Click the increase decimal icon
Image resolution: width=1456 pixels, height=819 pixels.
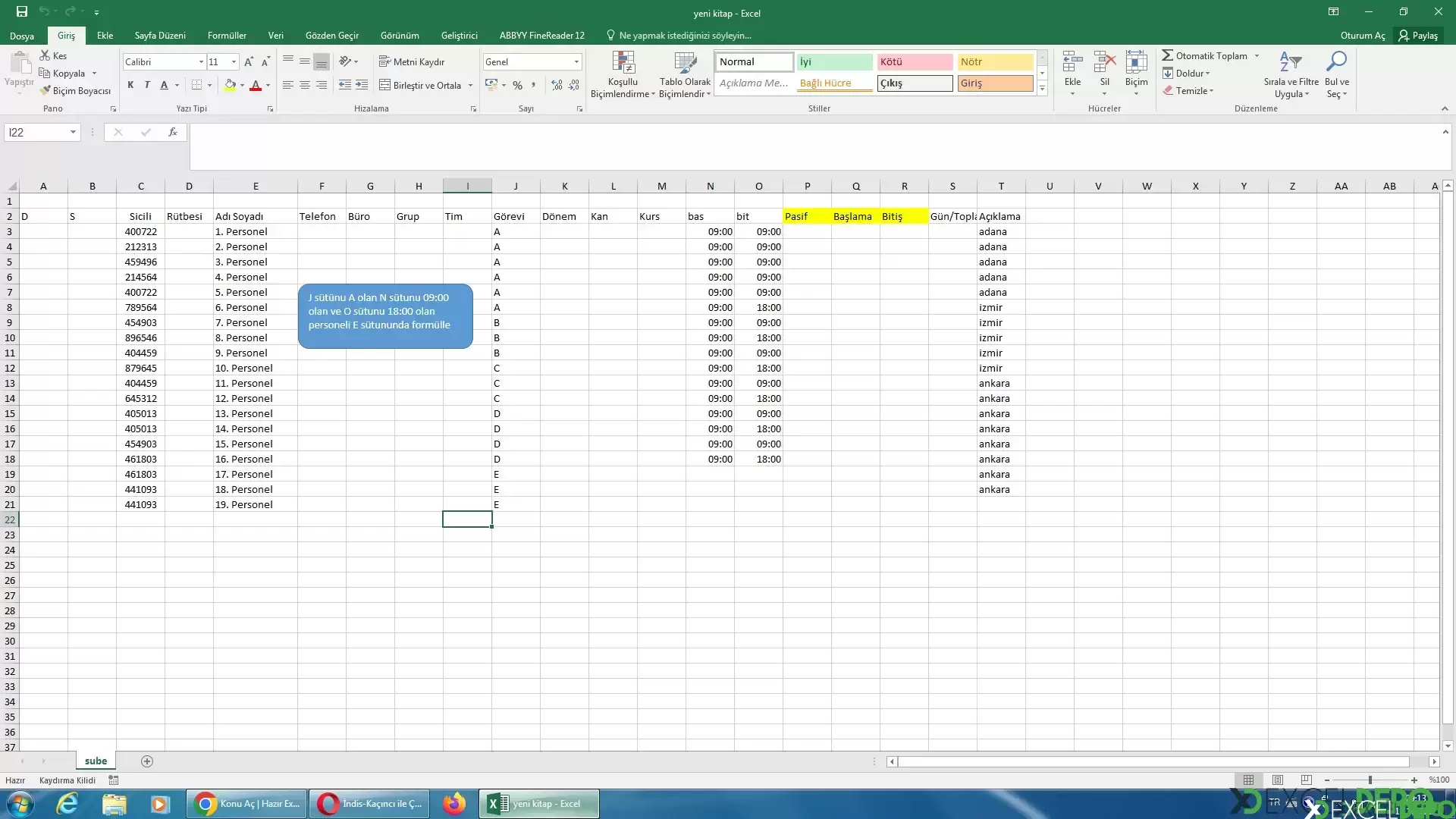557,85
